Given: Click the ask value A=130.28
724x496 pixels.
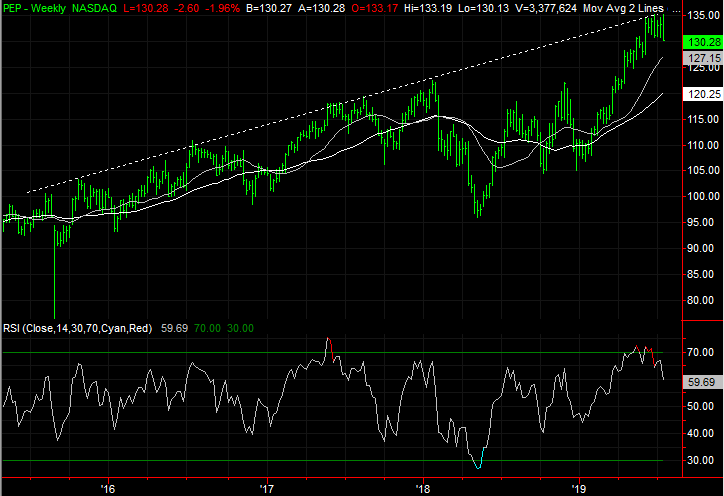Looking at the screenshot, I should 321,8.
